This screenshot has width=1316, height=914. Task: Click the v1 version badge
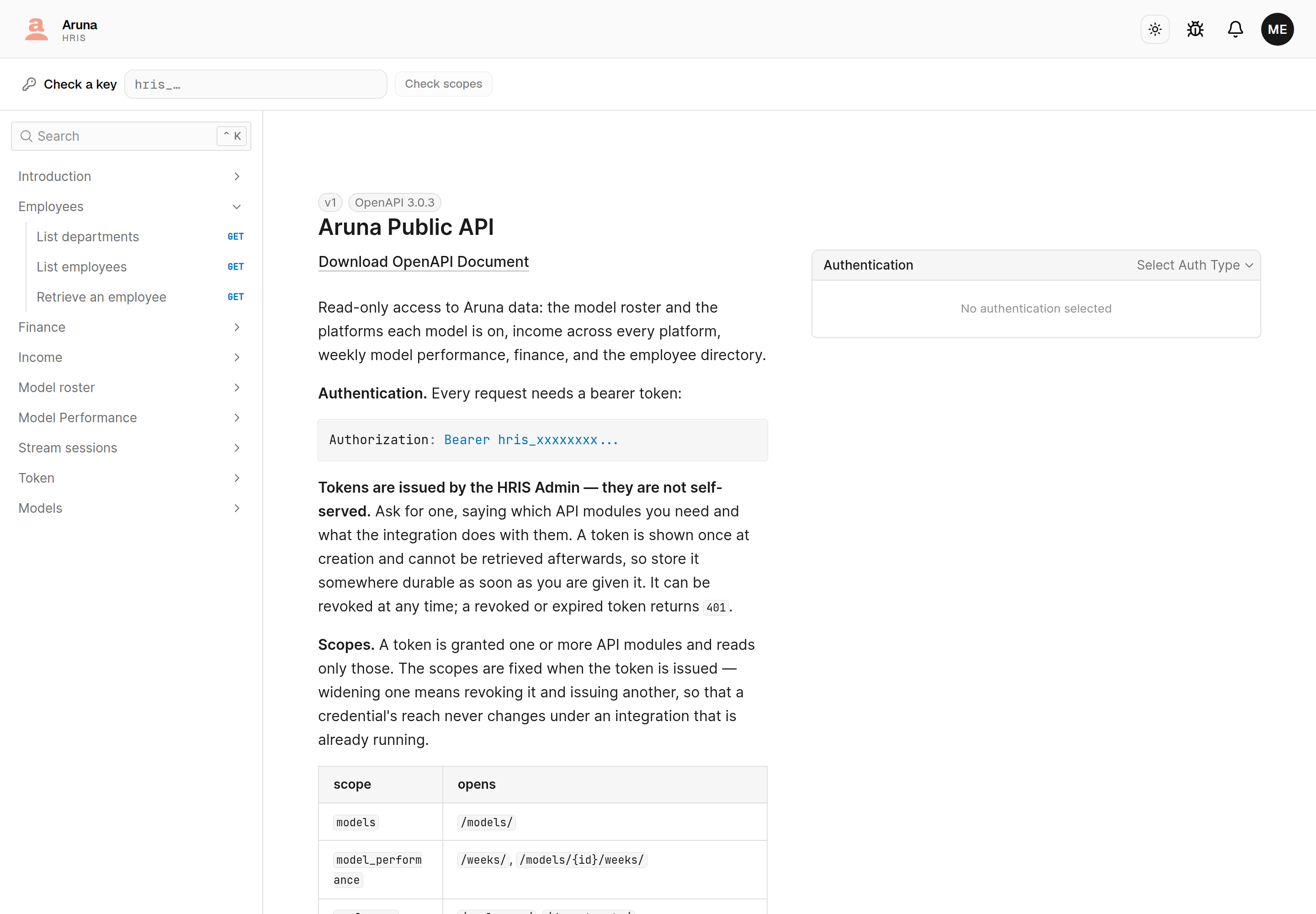pos(330,203)
